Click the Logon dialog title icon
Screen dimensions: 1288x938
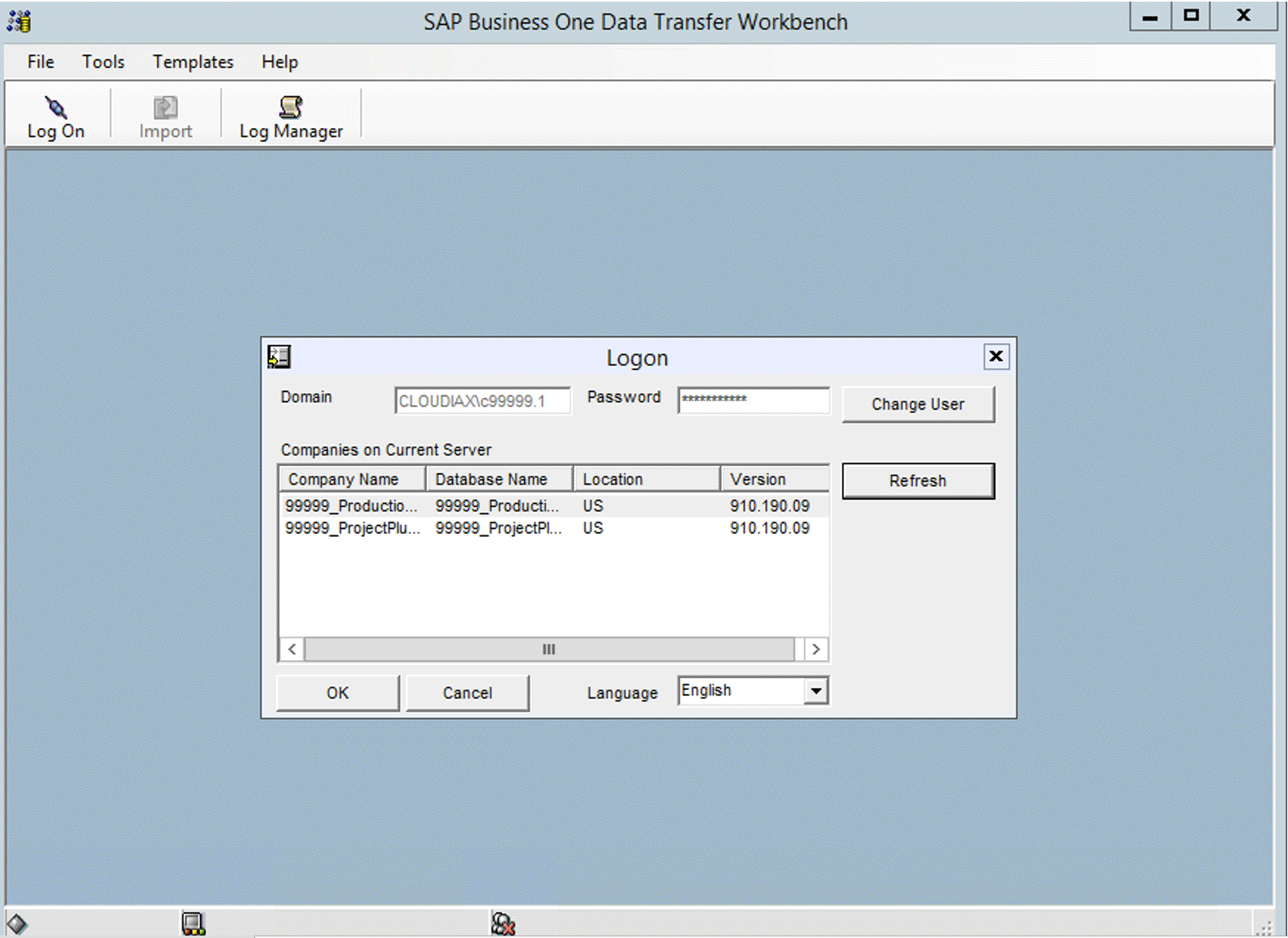[279, 356]
